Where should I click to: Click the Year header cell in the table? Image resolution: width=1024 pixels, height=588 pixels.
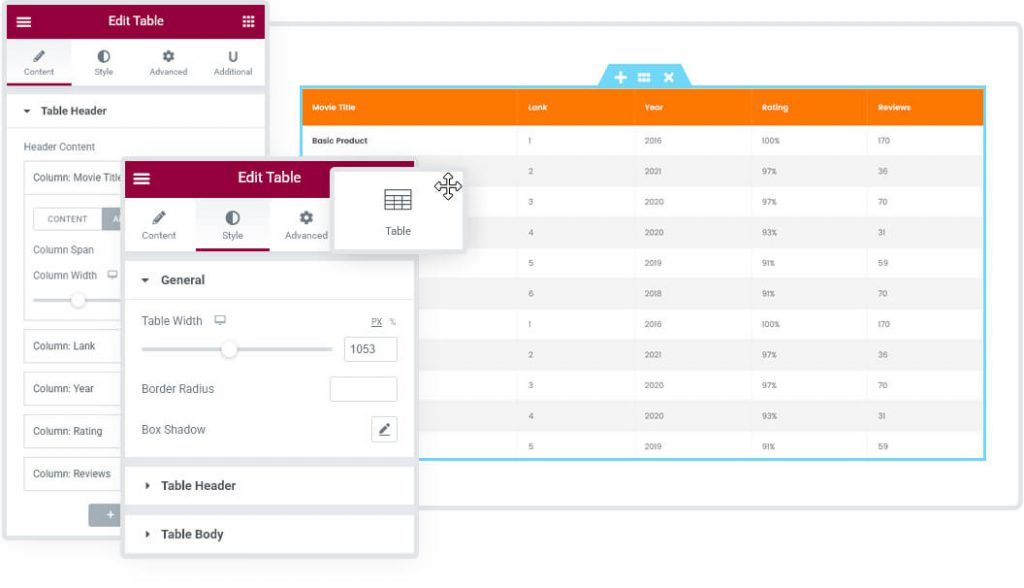pos(692,107)
